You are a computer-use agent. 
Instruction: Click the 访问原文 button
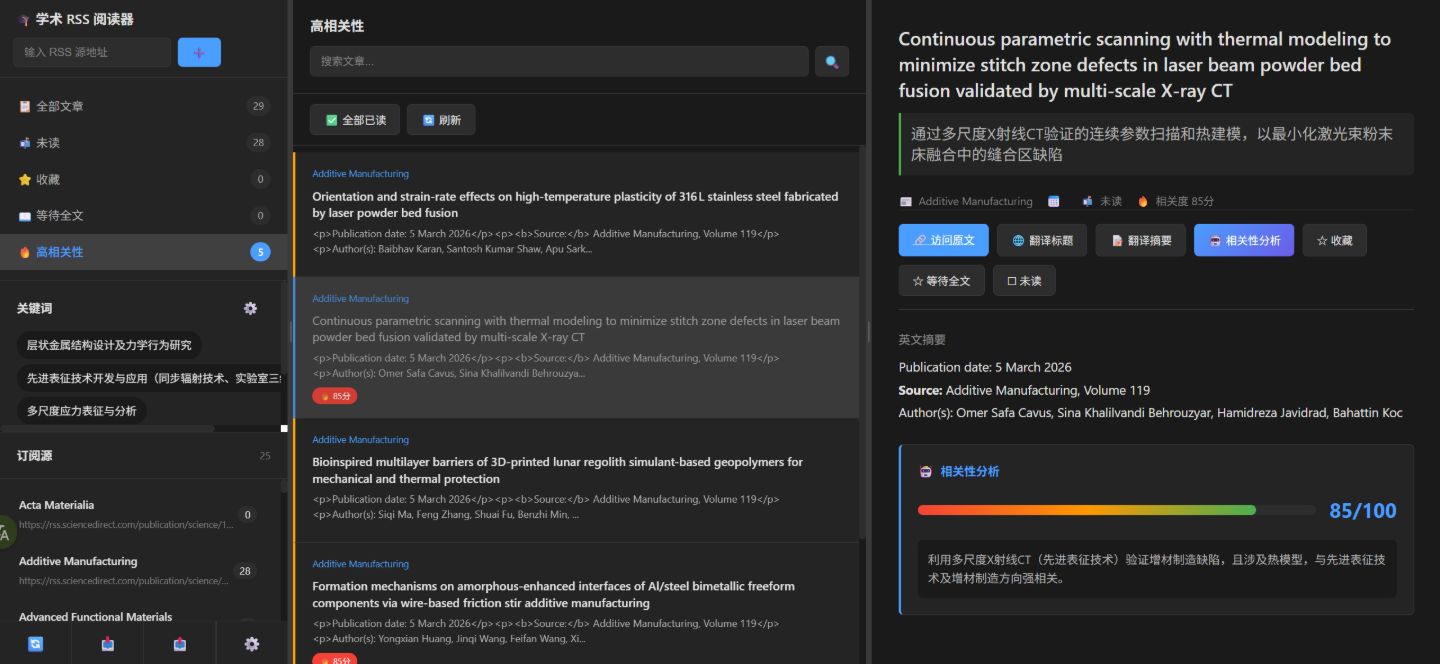point(943,241)
